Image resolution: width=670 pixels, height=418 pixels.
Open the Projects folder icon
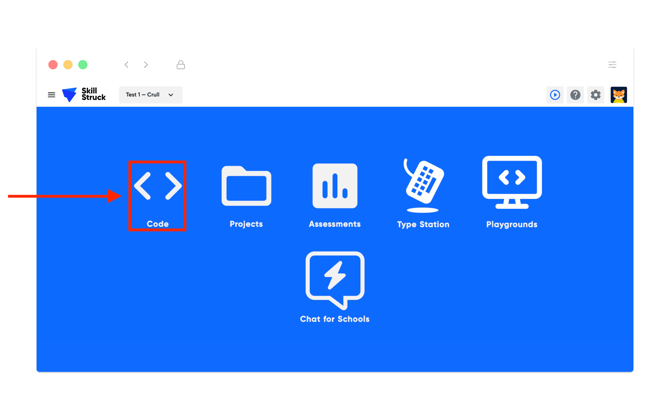click(x=246, y=187)
